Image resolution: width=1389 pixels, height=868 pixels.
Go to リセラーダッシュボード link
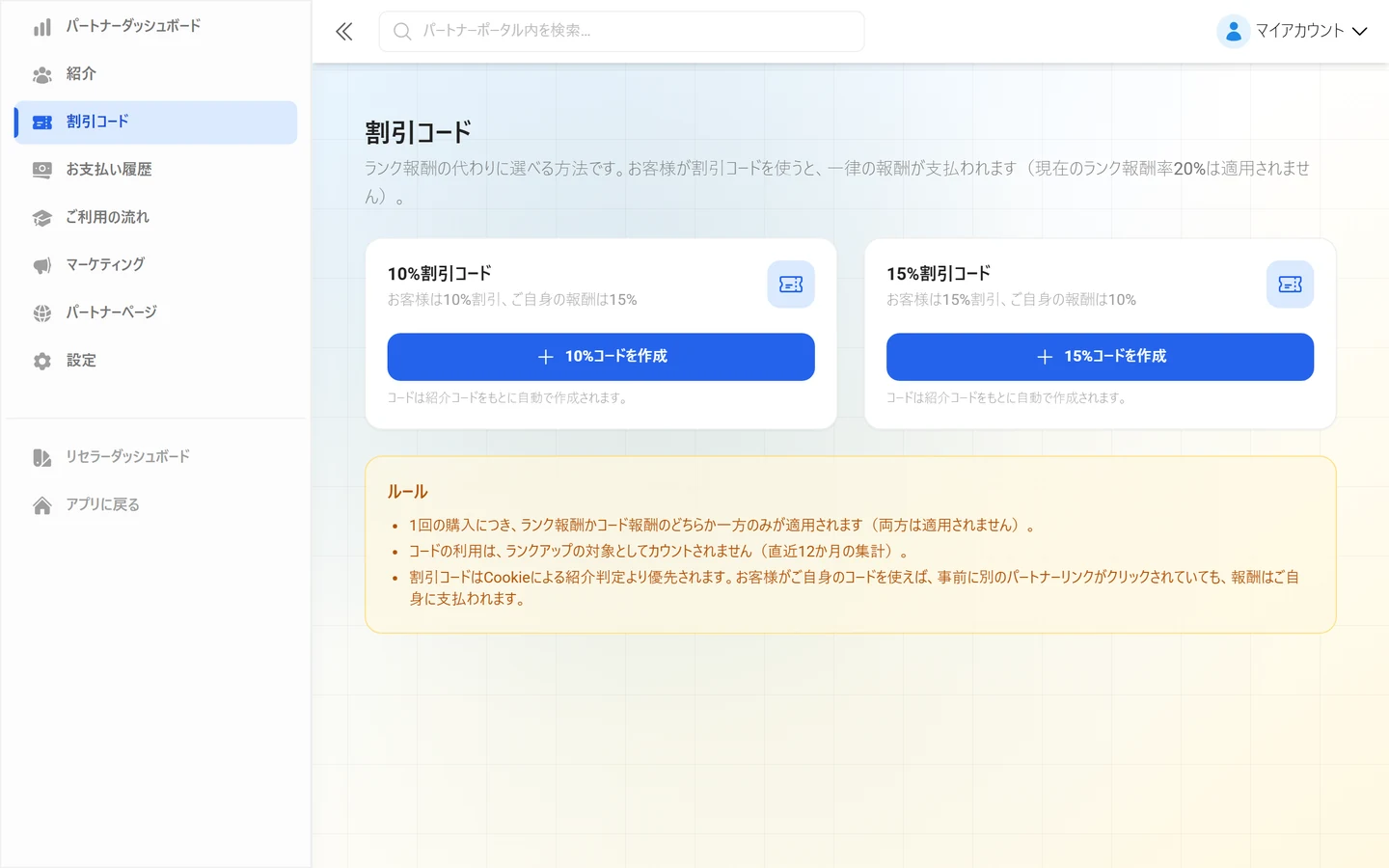pos(155,457)
